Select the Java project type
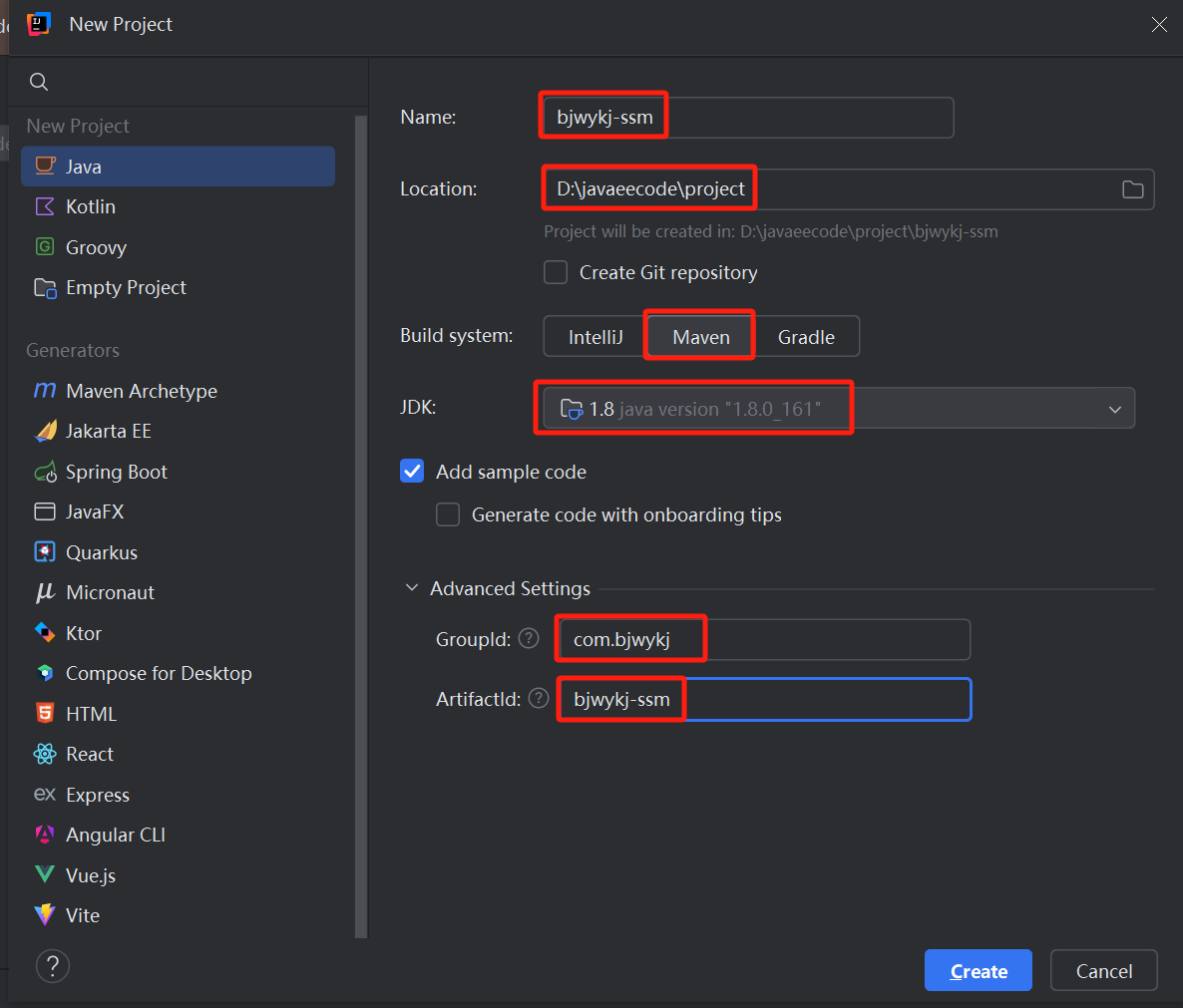This screenshot has width=1183, height=1008. click(x=179, y=167)
